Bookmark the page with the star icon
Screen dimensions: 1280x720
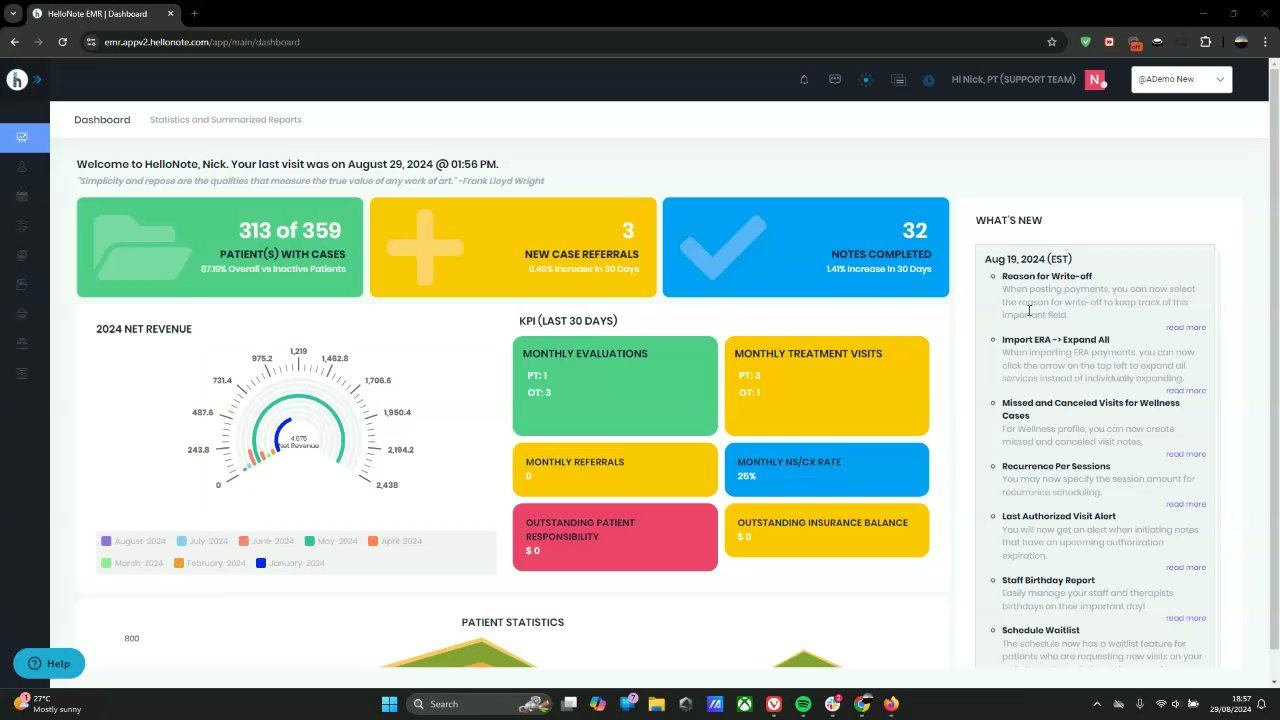pyautogui.click(x=1052, y=42)
